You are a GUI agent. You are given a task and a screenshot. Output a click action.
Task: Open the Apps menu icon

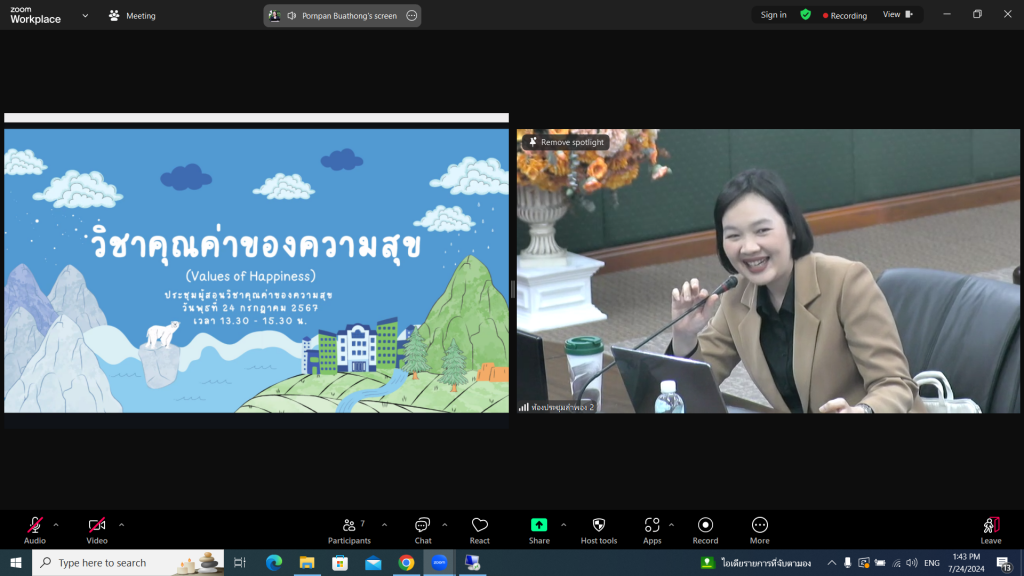point(652,526)
